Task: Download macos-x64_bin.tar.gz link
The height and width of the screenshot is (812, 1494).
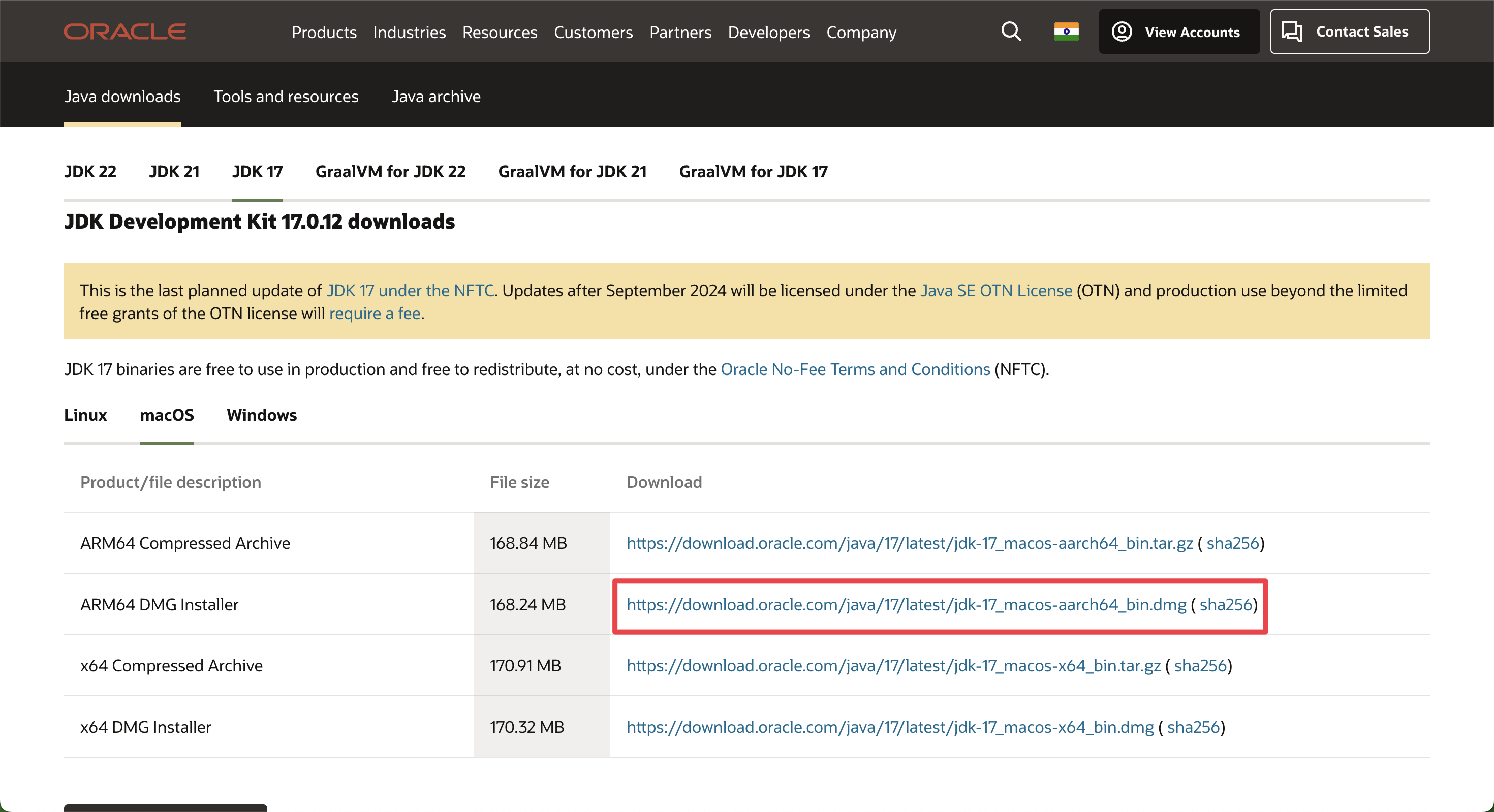Action: pyautogui.click(x=894, y=666)
